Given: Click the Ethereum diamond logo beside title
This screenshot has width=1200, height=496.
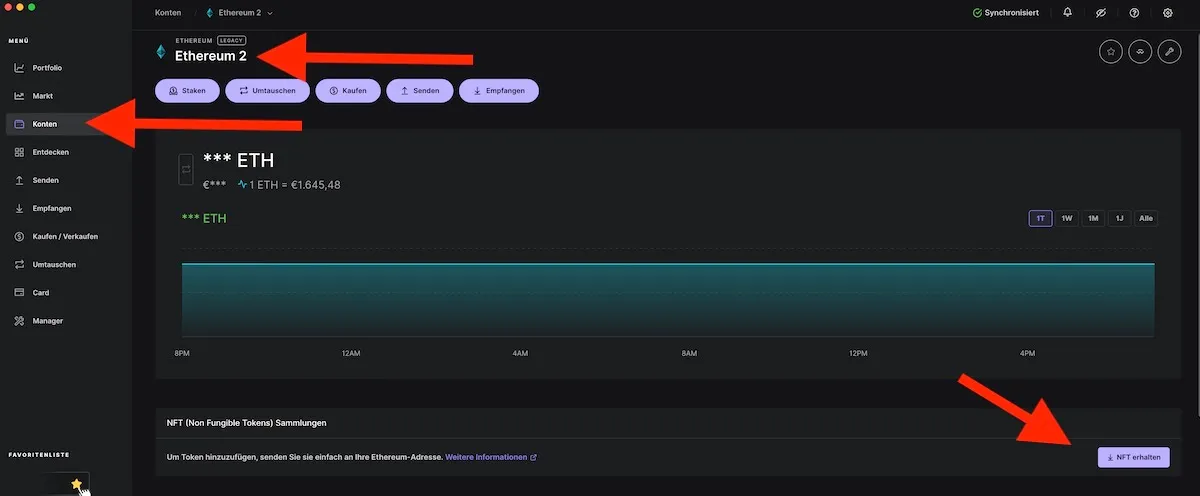Looking at the screenshot, I should click(161, 51).
